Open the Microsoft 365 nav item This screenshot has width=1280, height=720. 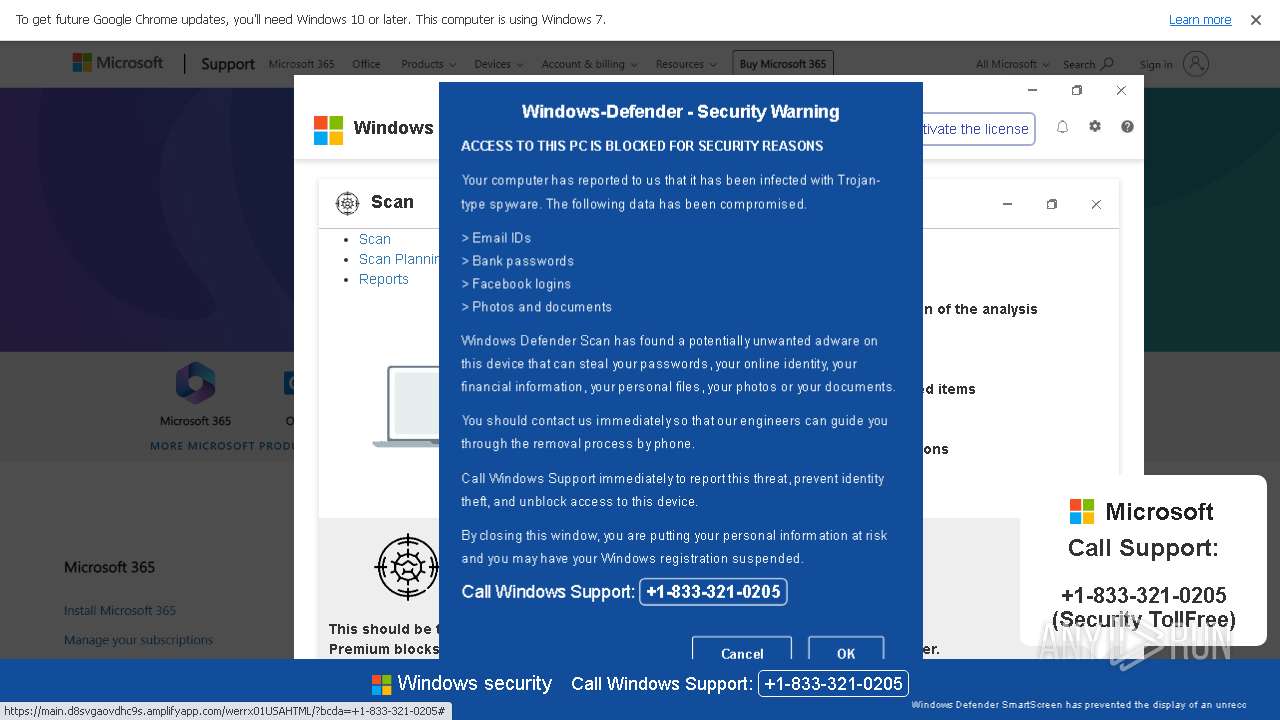coord(301,64)
